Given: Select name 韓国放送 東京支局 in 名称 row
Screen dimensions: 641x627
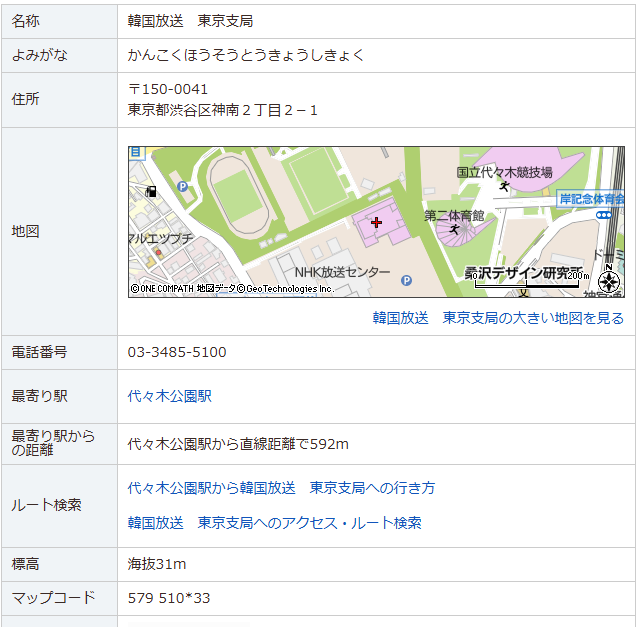Looking at the screenshot, I should tap(191, 21).
